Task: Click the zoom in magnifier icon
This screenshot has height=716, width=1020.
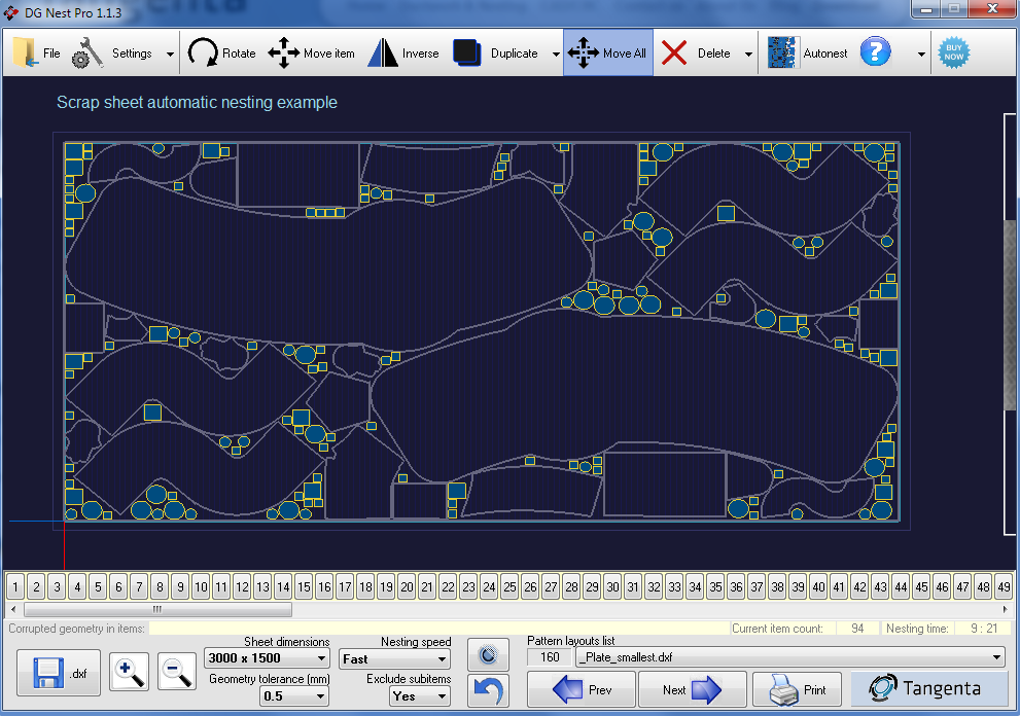Action: click(130, 672)
